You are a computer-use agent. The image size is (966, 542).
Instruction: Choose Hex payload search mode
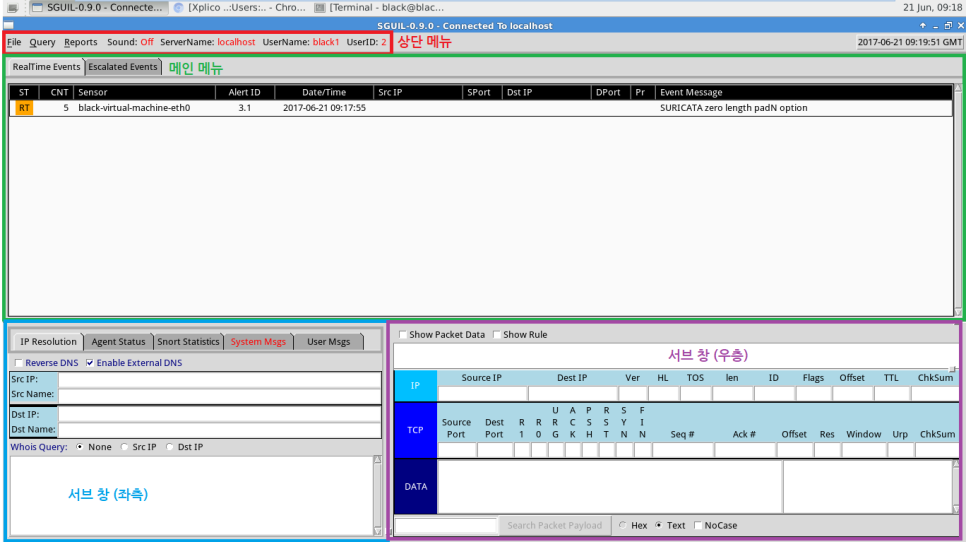[623, 525]
